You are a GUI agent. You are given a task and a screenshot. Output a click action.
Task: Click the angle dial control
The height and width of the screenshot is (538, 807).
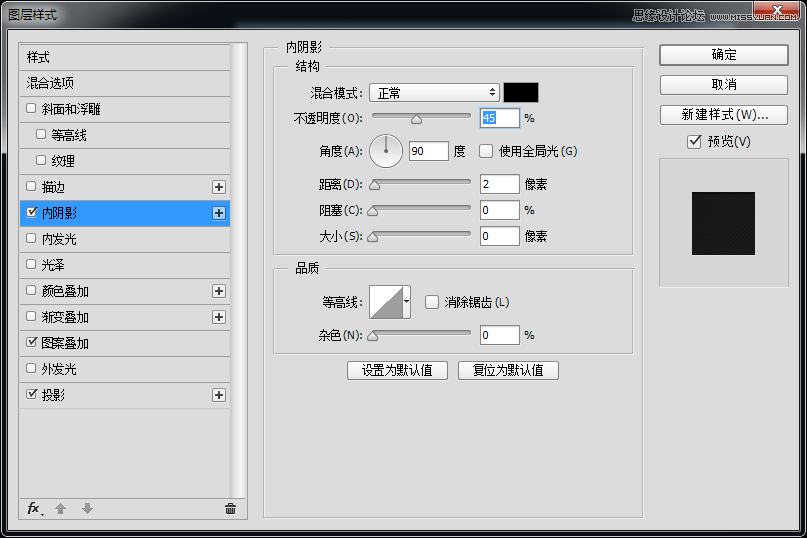click(385, 151)
